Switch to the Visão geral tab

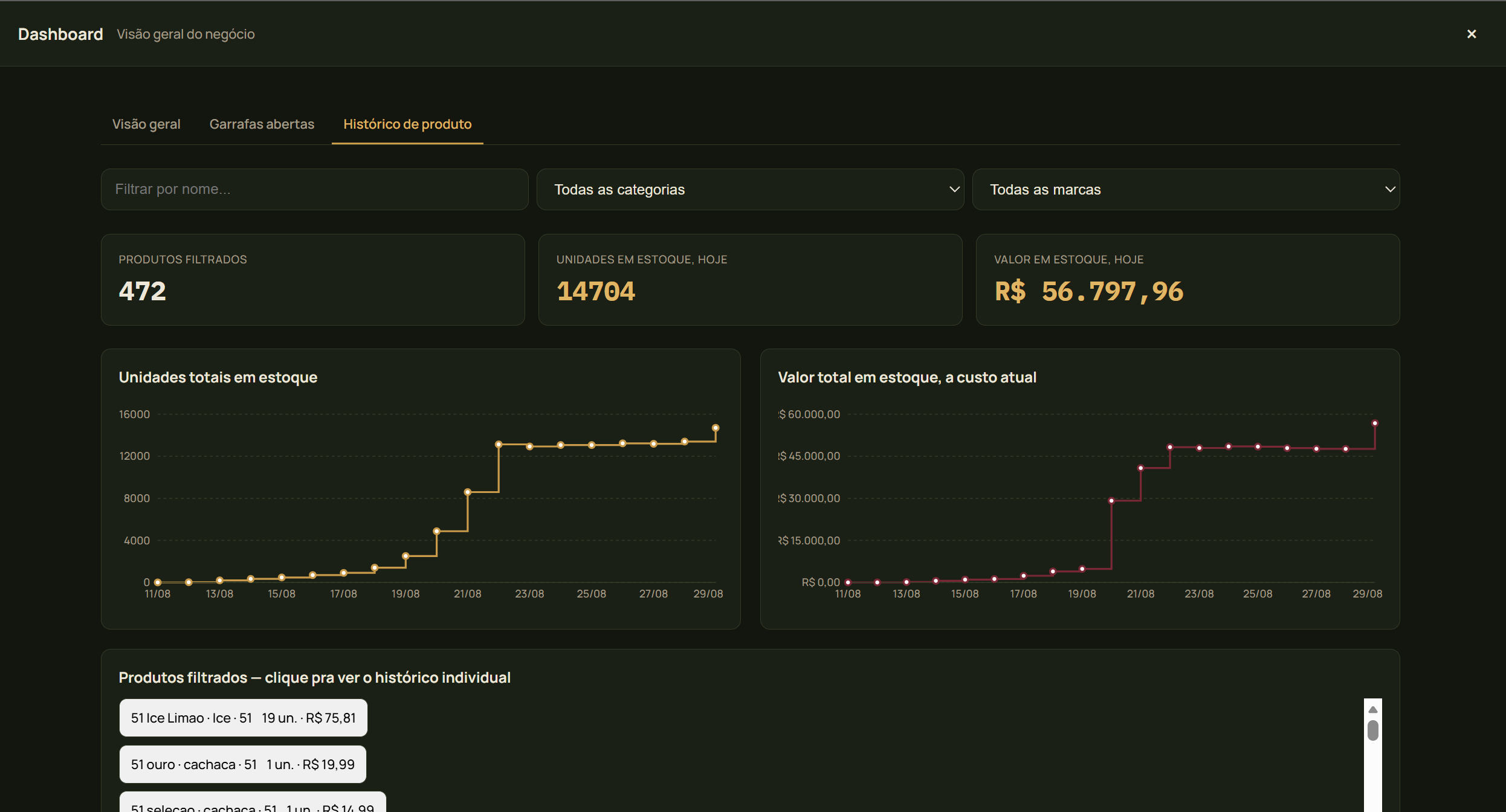point(146,124)
